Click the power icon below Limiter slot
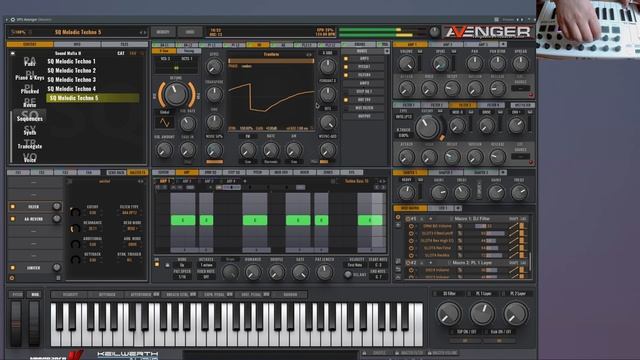The width and height of the screenshot is (640, 360). (x=12, y=278)
